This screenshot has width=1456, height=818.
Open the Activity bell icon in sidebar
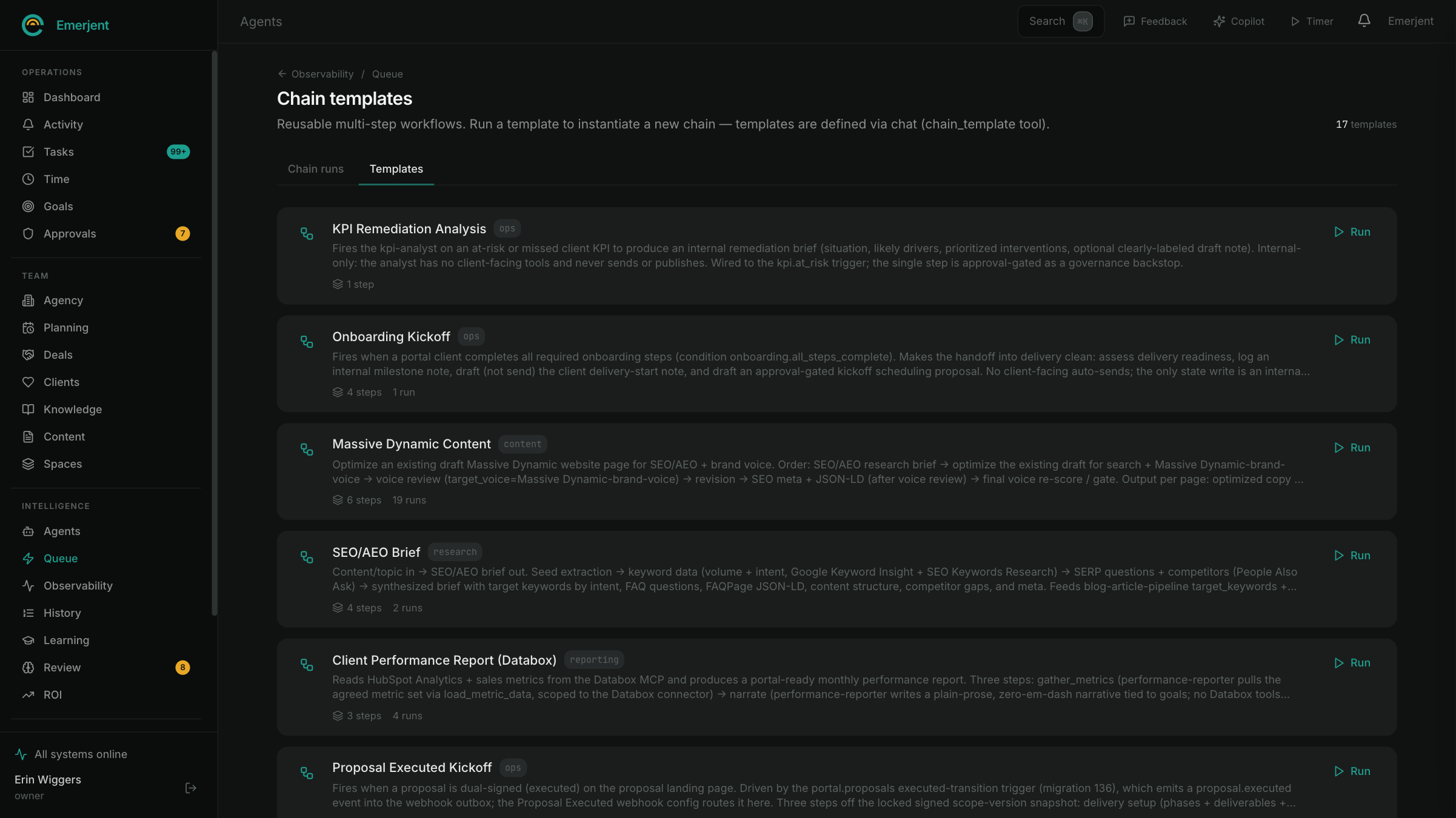pyautogui.click(x=28, y=124)
